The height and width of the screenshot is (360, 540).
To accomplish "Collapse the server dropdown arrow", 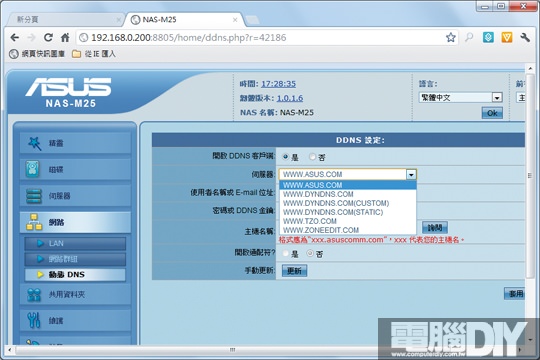I will click(x=411, y=175).
